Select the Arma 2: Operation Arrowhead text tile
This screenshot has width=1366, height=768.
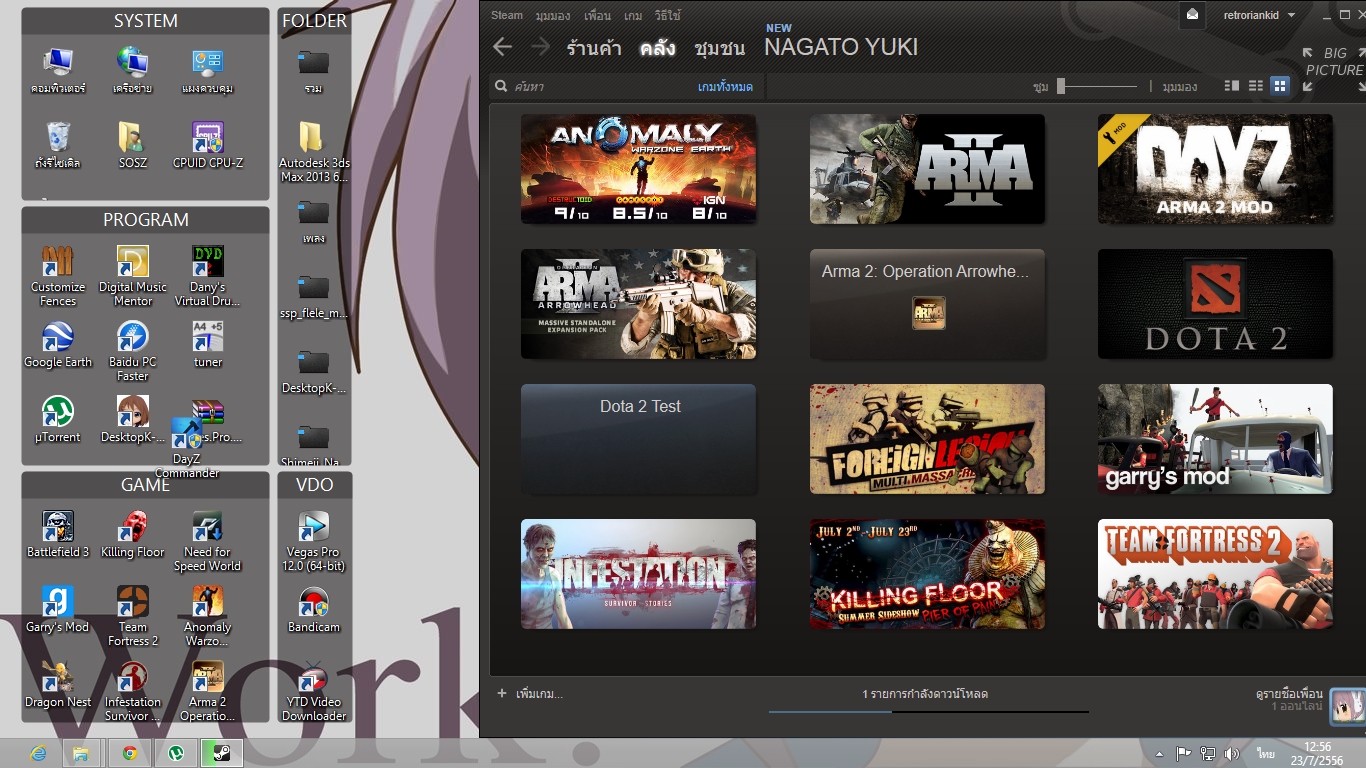pyautogui.click(x=927, y=304)
